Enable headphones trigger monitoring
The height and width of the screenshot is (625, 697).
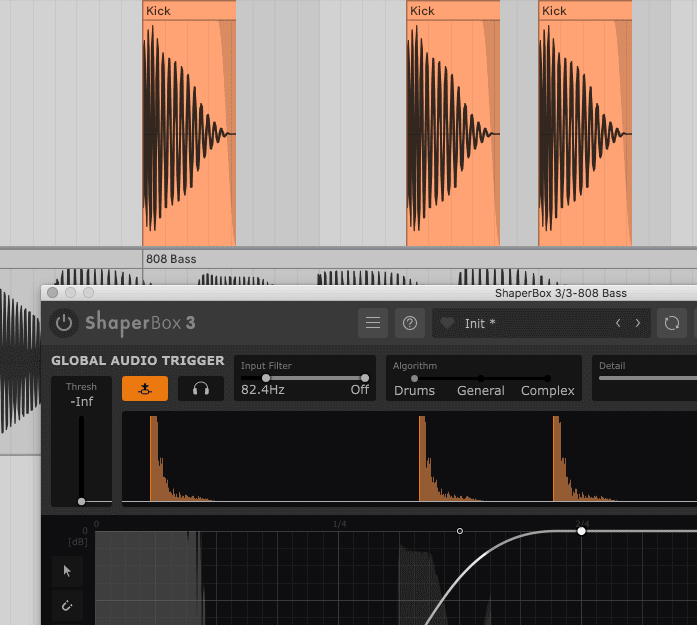click(x=200, y=389)
